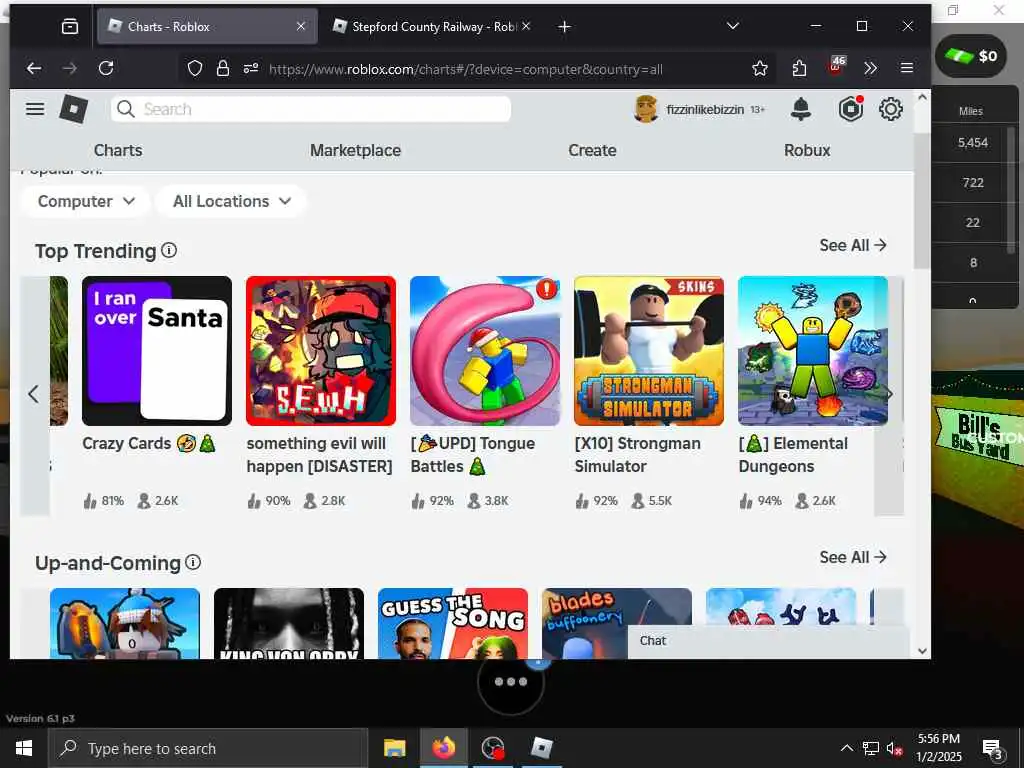Open the Windows Start menu
This screenshot has width=1024, height=768.
tap(24, 748)
